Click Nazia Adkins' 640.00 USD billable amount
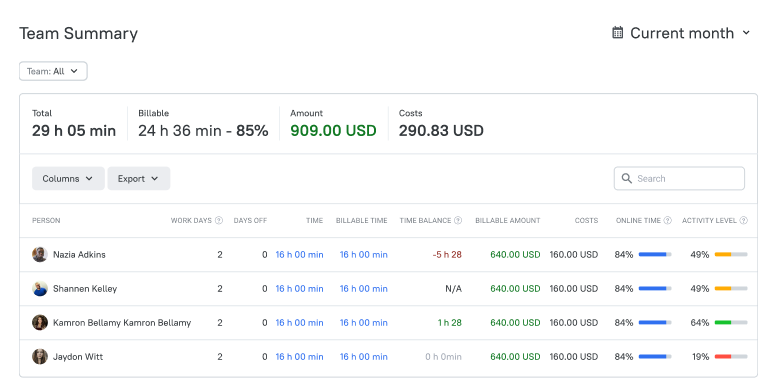The height and width of the screenshot is (392, 776). tap(515, 255)
